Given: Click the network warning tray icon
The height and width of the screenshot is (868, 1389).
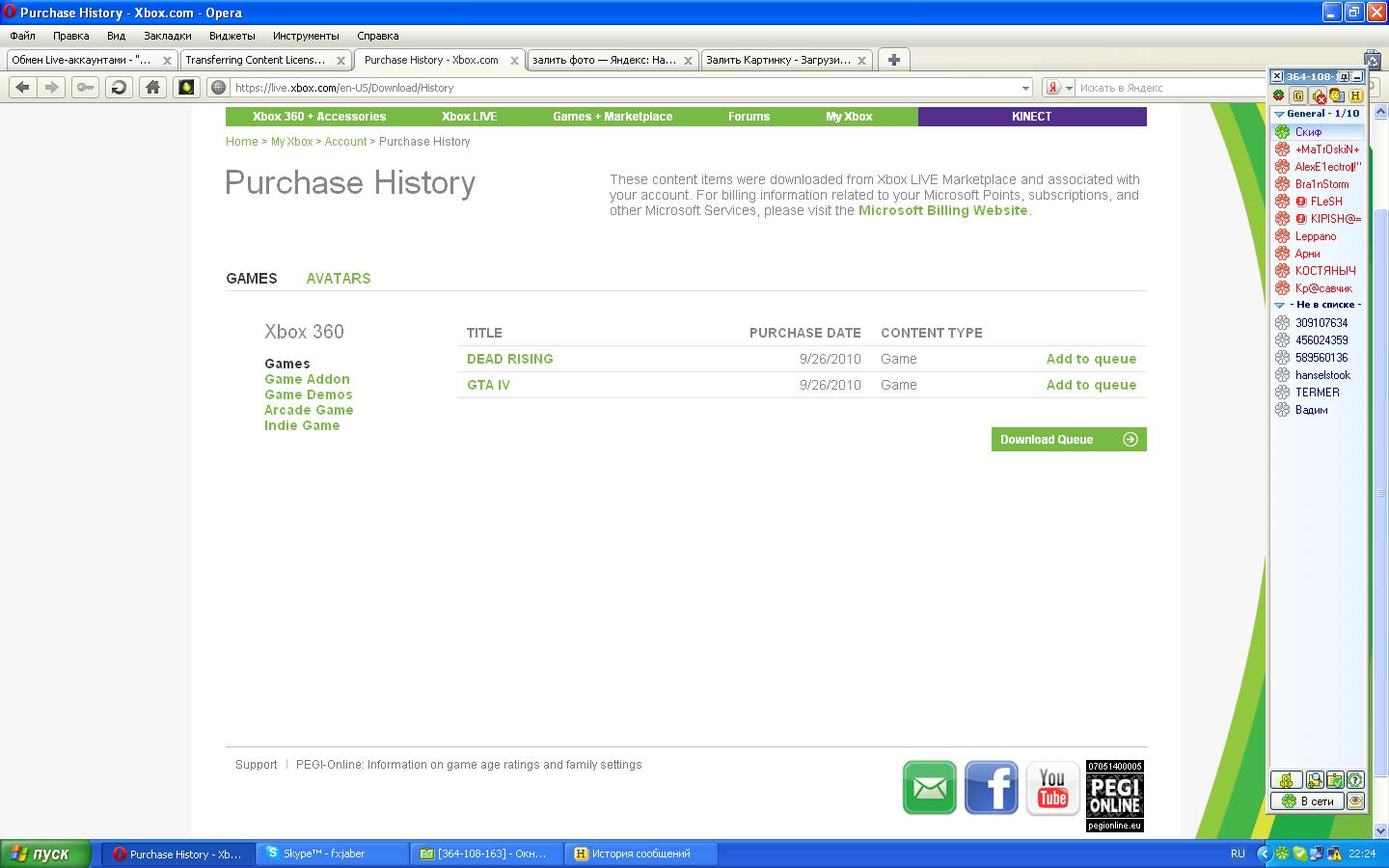Looking at the screenshot, I should coord(1334,854).
